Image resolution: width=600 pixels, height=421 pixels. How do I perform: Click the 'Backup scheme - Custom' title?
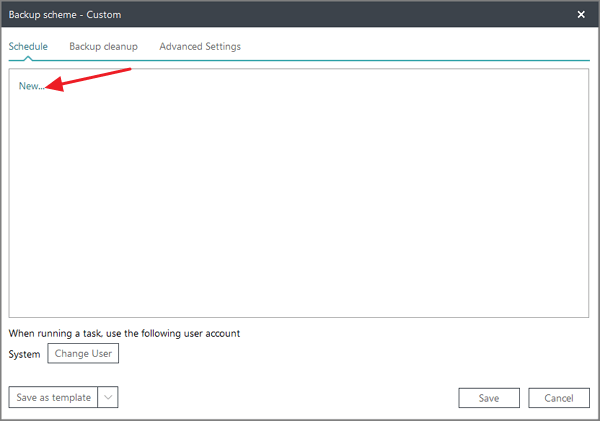pyautogui.click(x=65, y=15)
